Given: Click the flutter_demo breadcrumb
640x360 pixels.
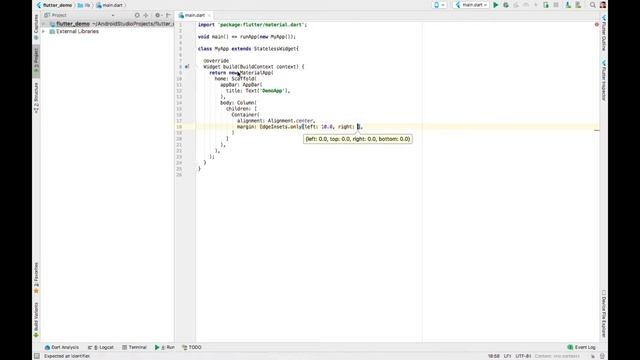Looking at the screenshot, I should (x=54, y=5).
